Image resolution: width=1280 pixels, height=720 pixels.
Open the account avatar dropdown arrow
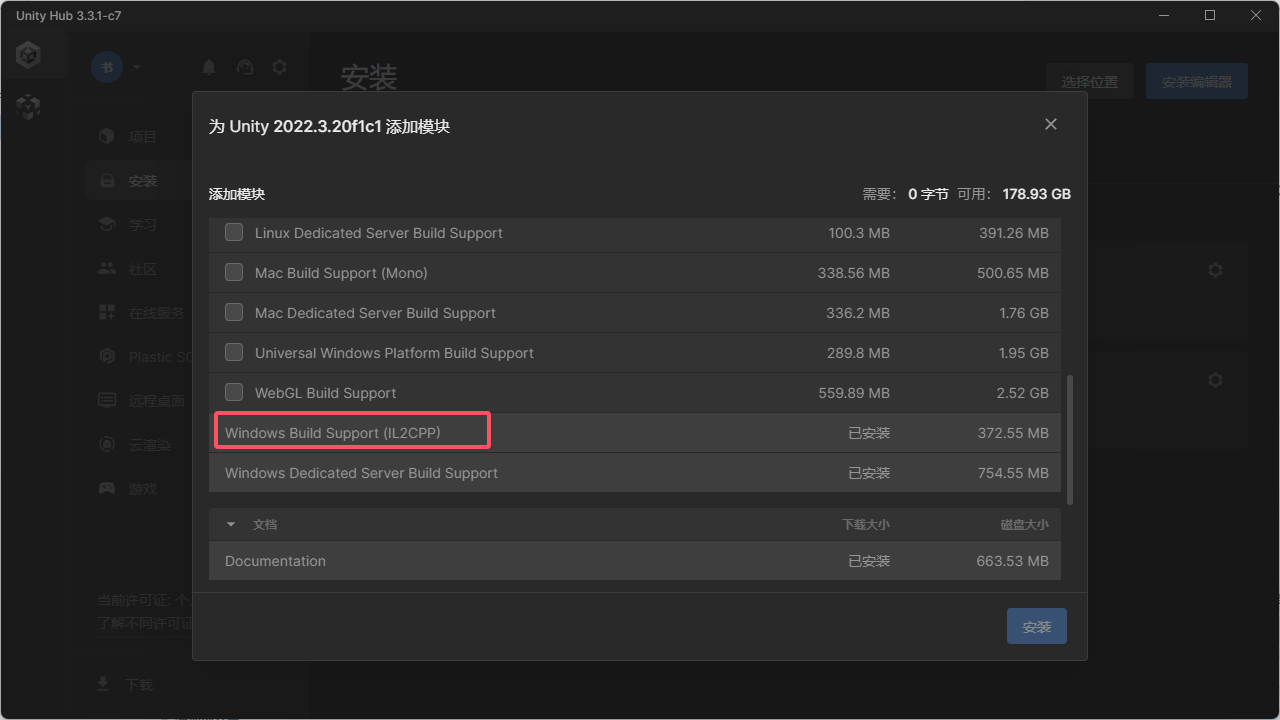click(137, 67)
